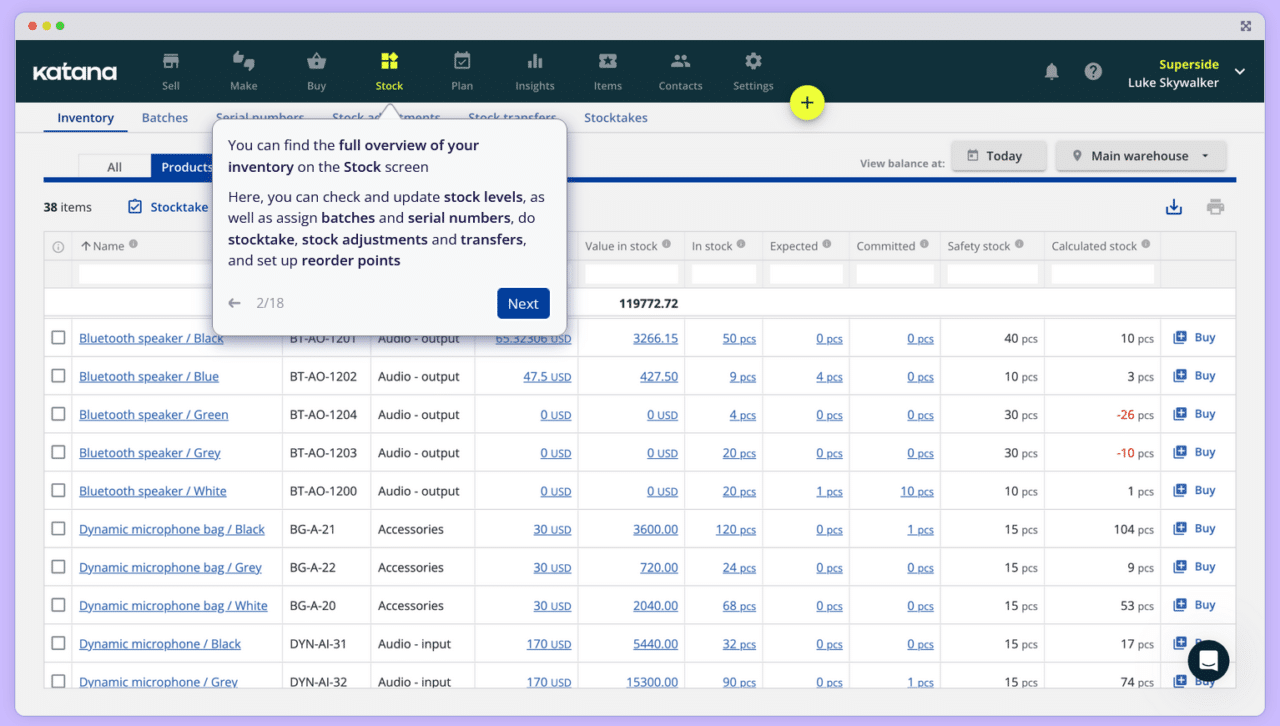Open the Sell module icon
The image size is (1280, 726).
[170, 62]
